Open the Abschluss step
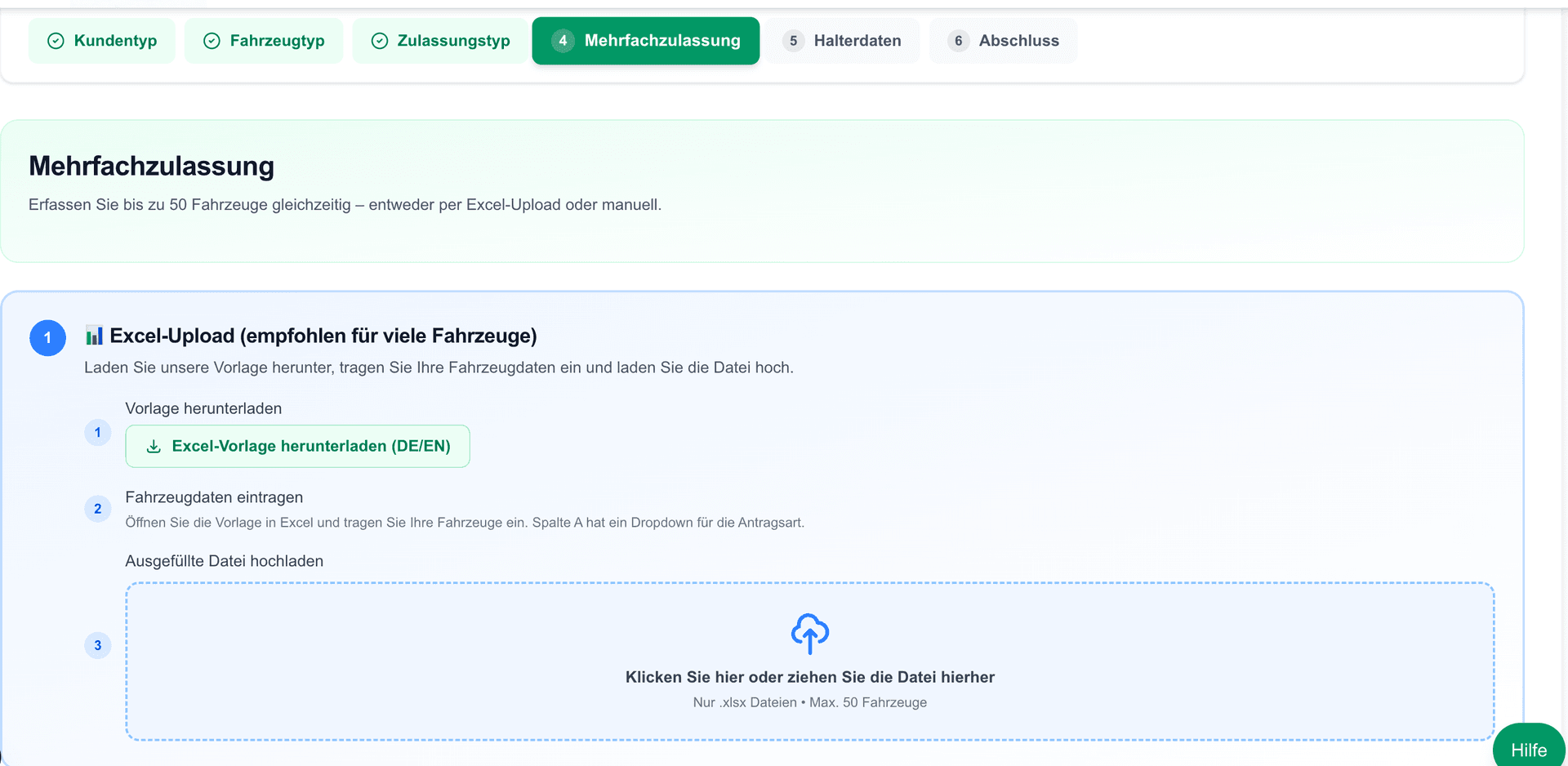Viewport: 1568px width, 766px height. click(x=1003, y=40)
